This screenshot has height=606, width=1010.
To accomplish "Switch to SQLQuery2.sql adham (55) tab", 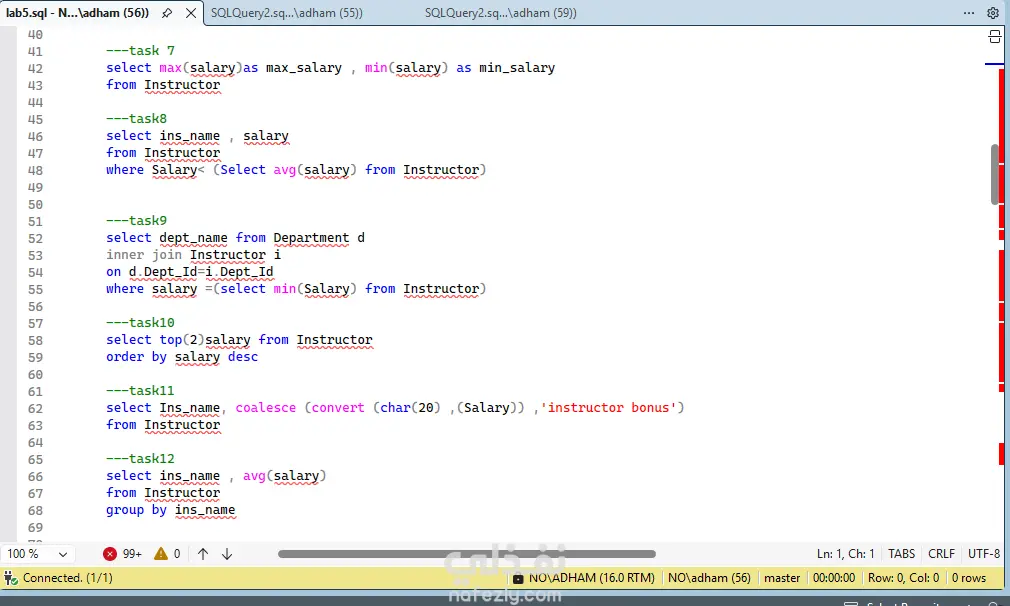I will pyautogui.click(x=287, y=13).
